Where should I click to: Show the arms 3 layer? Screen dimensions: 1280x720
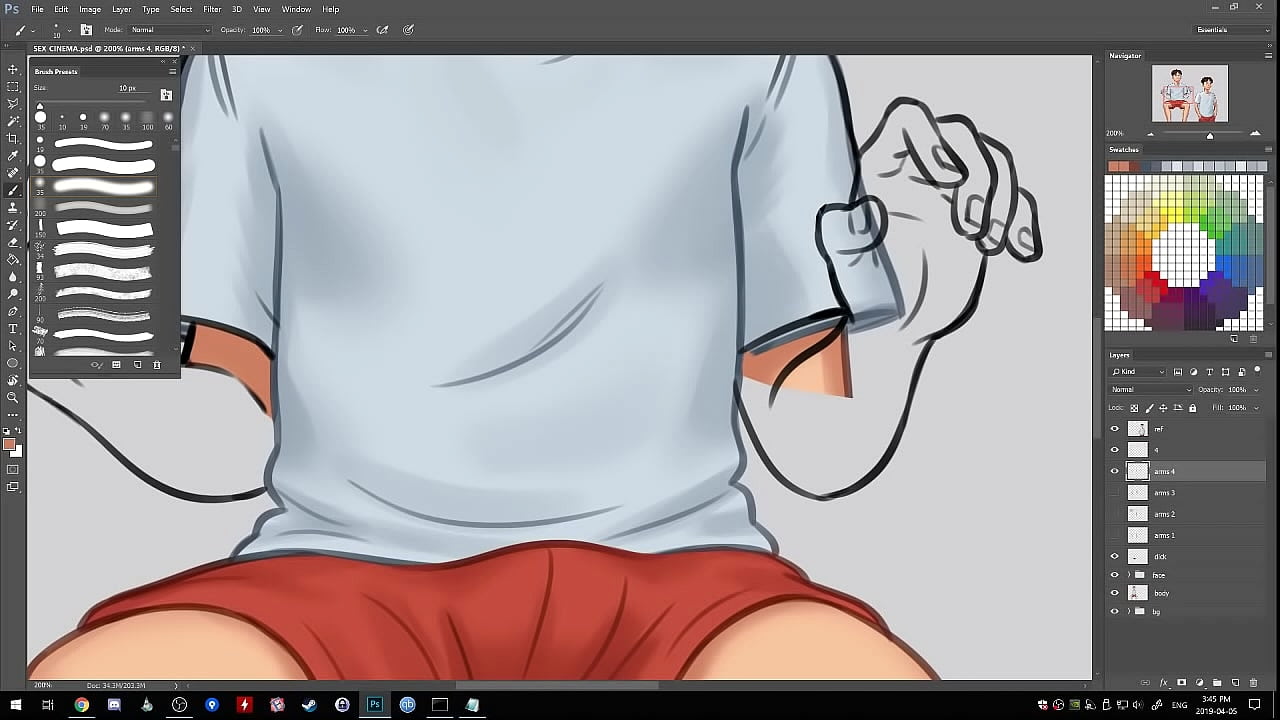(1115, 493)
